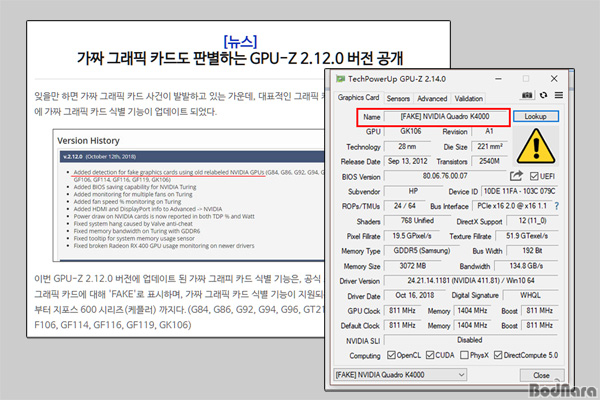Viewport: 600px width, 400px height.
Task: Click the GPU Clock value 811 MHz
Action: 402,310
